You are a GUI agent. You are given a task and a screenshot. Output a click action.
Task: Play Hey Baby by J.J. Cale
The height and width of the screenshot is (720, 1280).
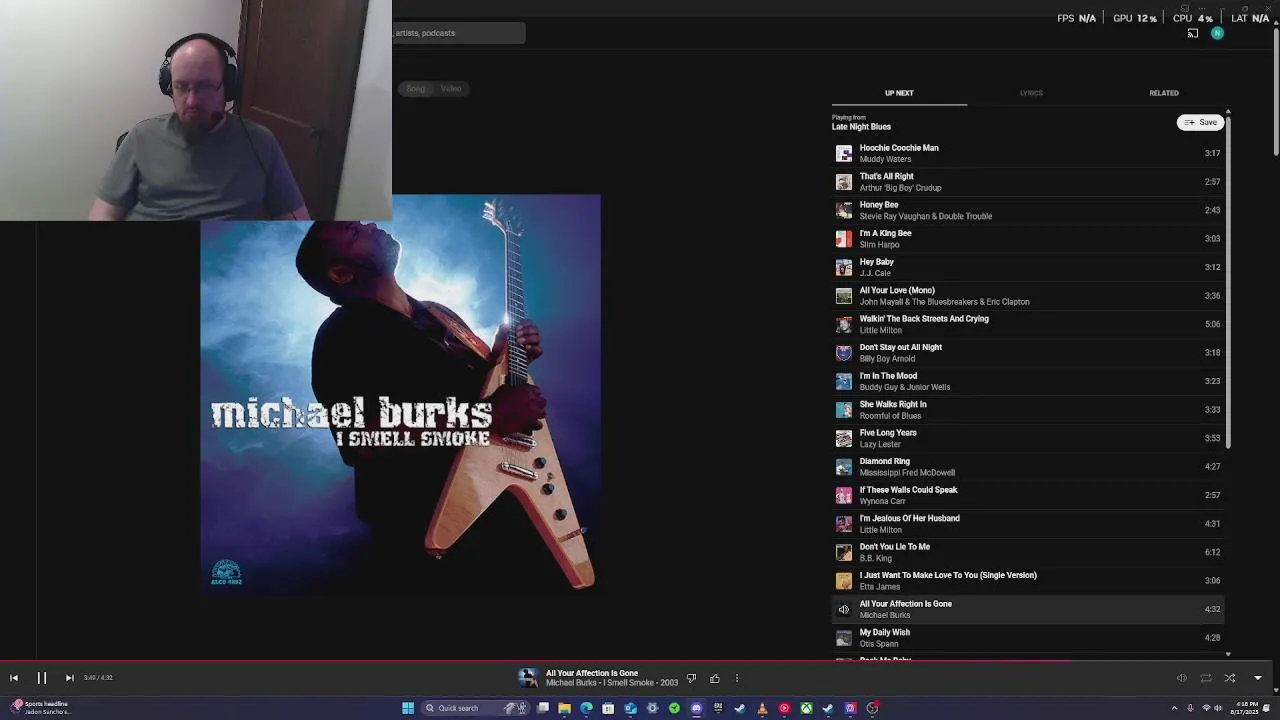(1027, 267)
